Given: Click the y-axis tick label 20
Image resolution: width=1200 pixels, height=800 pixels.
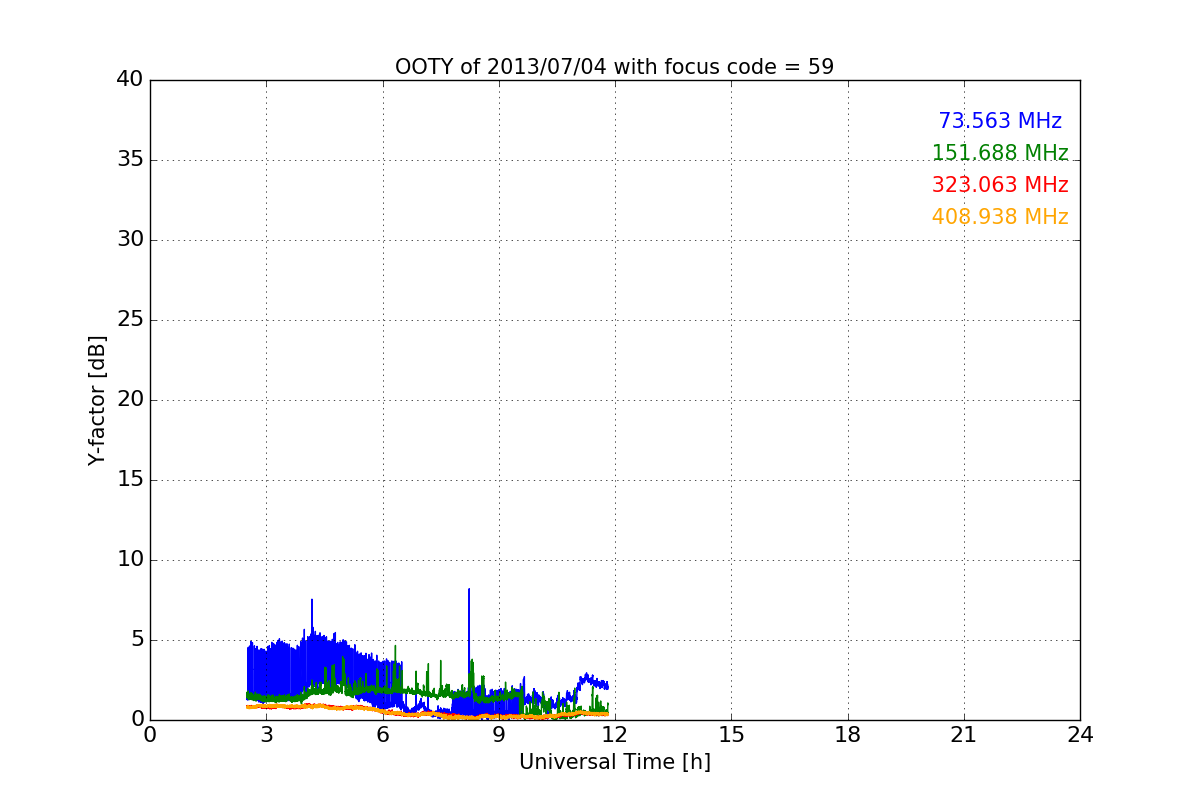Looking at the screenshot, I should coord(130,400).
